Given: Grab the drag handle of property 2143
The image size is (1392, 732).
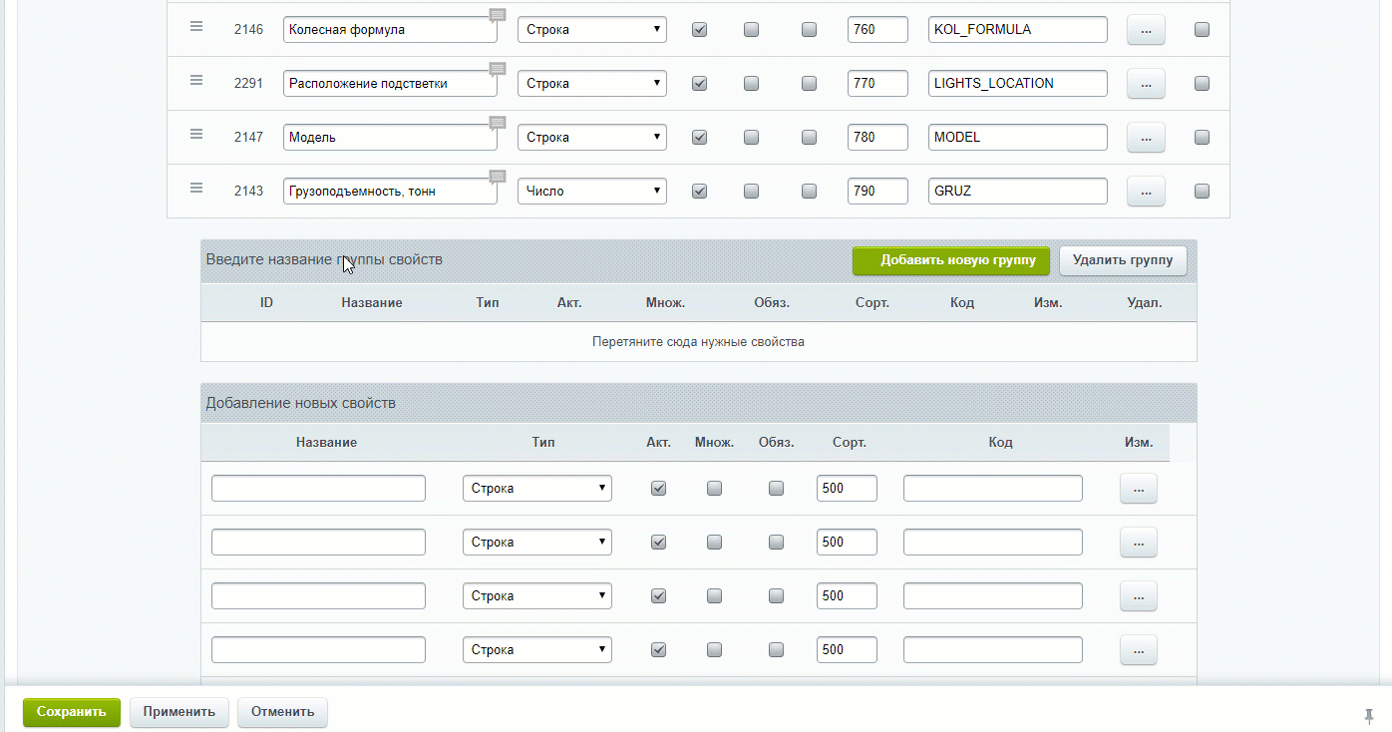Looking at the screenshot, I should pyautogui.click(x=197, y=188).
